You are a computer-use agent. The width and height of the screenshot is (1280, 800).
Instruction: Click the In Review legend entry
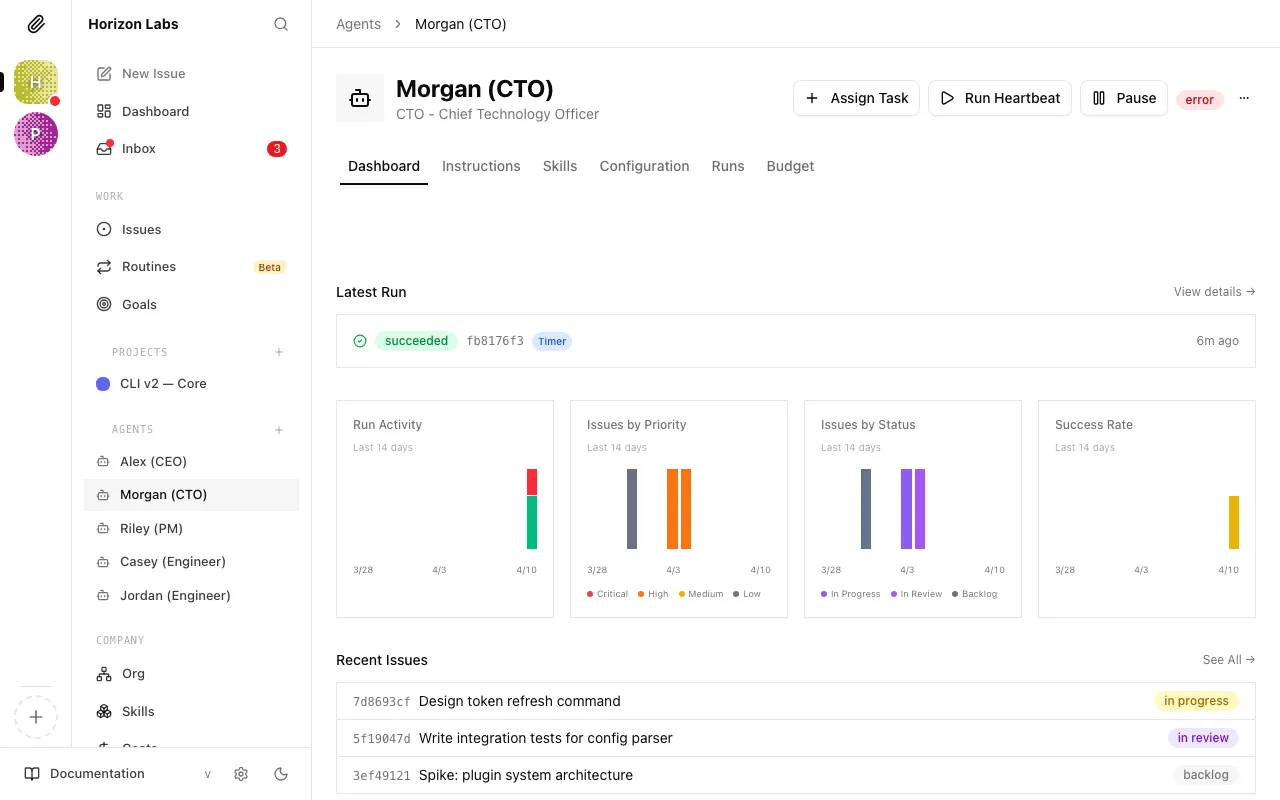click(917, 594)
